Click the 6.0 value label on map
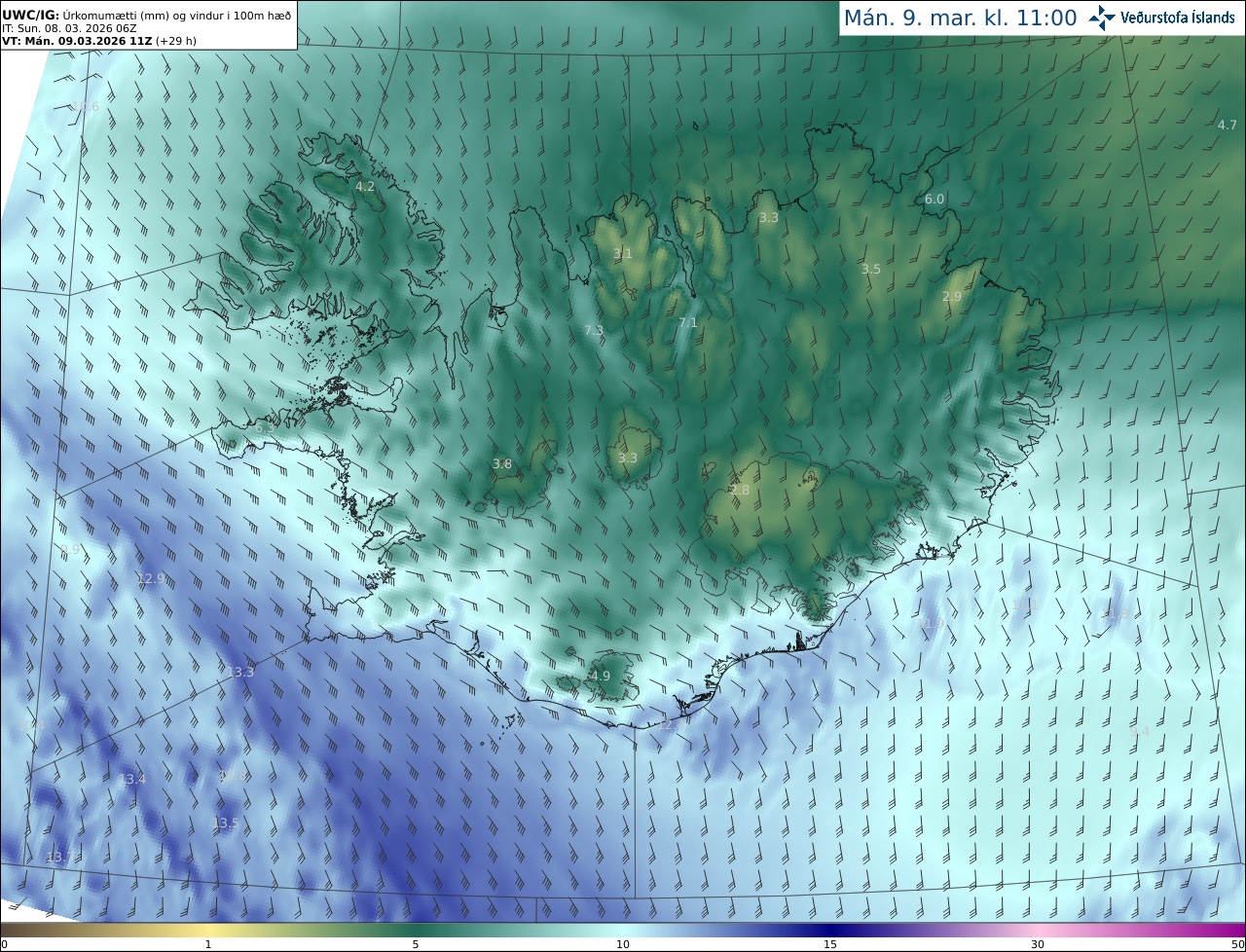The image size is (1246, 952). coord(934,199)
